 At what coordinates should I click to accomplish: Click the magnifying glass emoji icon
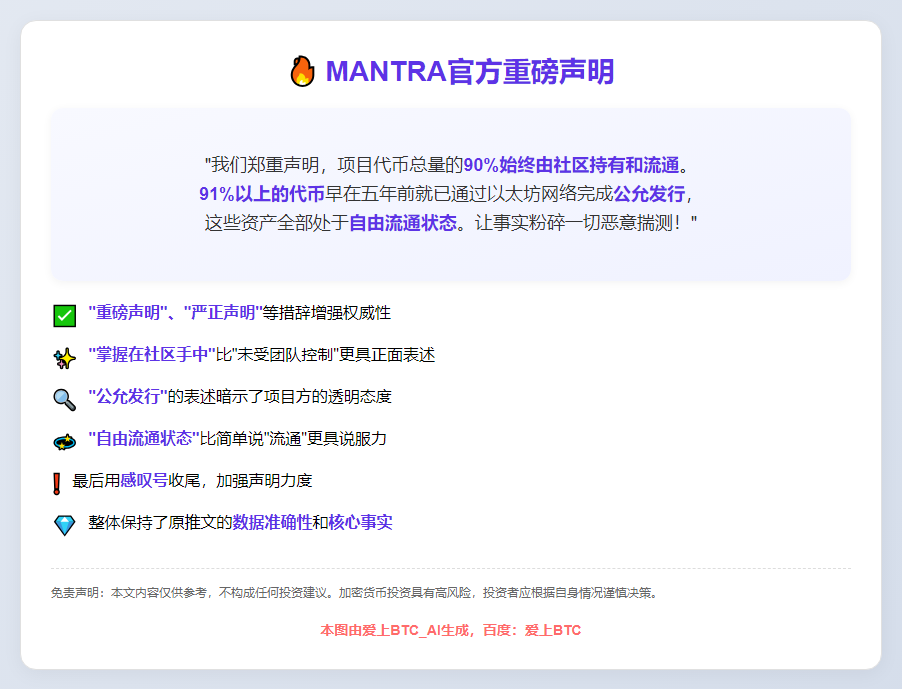(x=64, y=400)
